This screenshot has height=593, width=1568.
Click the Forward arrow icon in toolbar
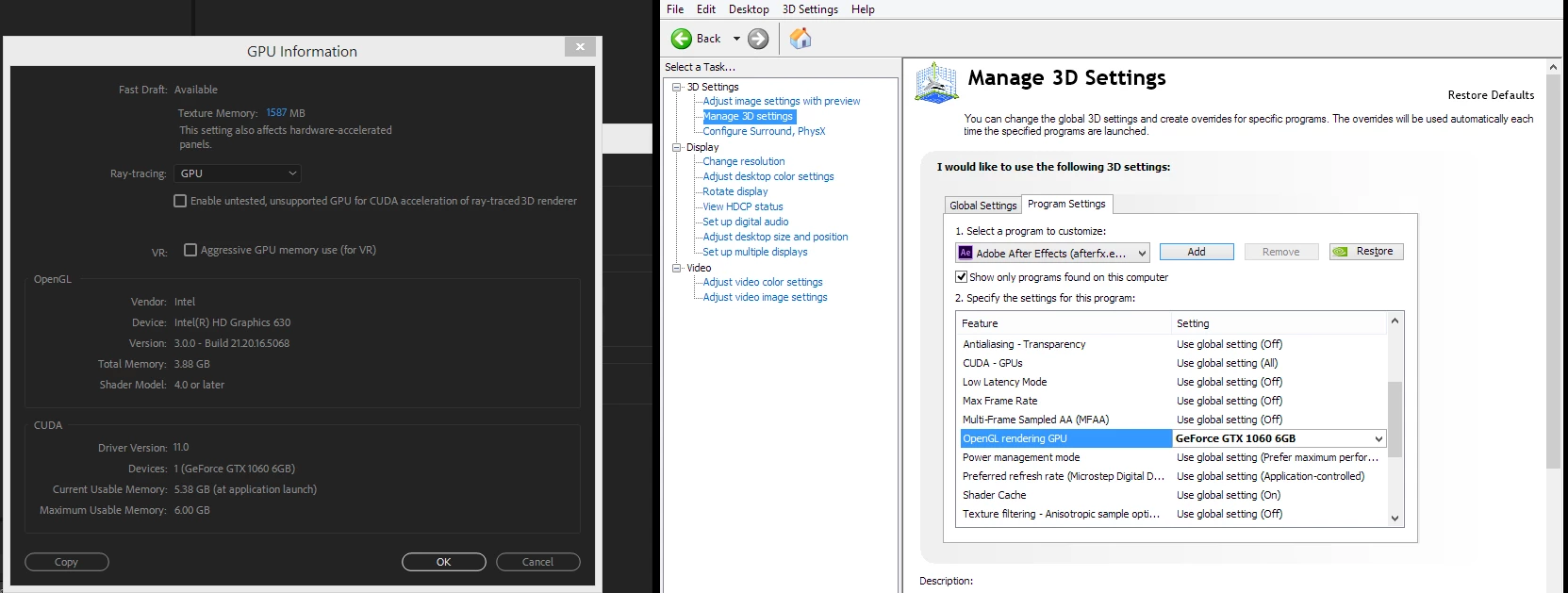758,39
